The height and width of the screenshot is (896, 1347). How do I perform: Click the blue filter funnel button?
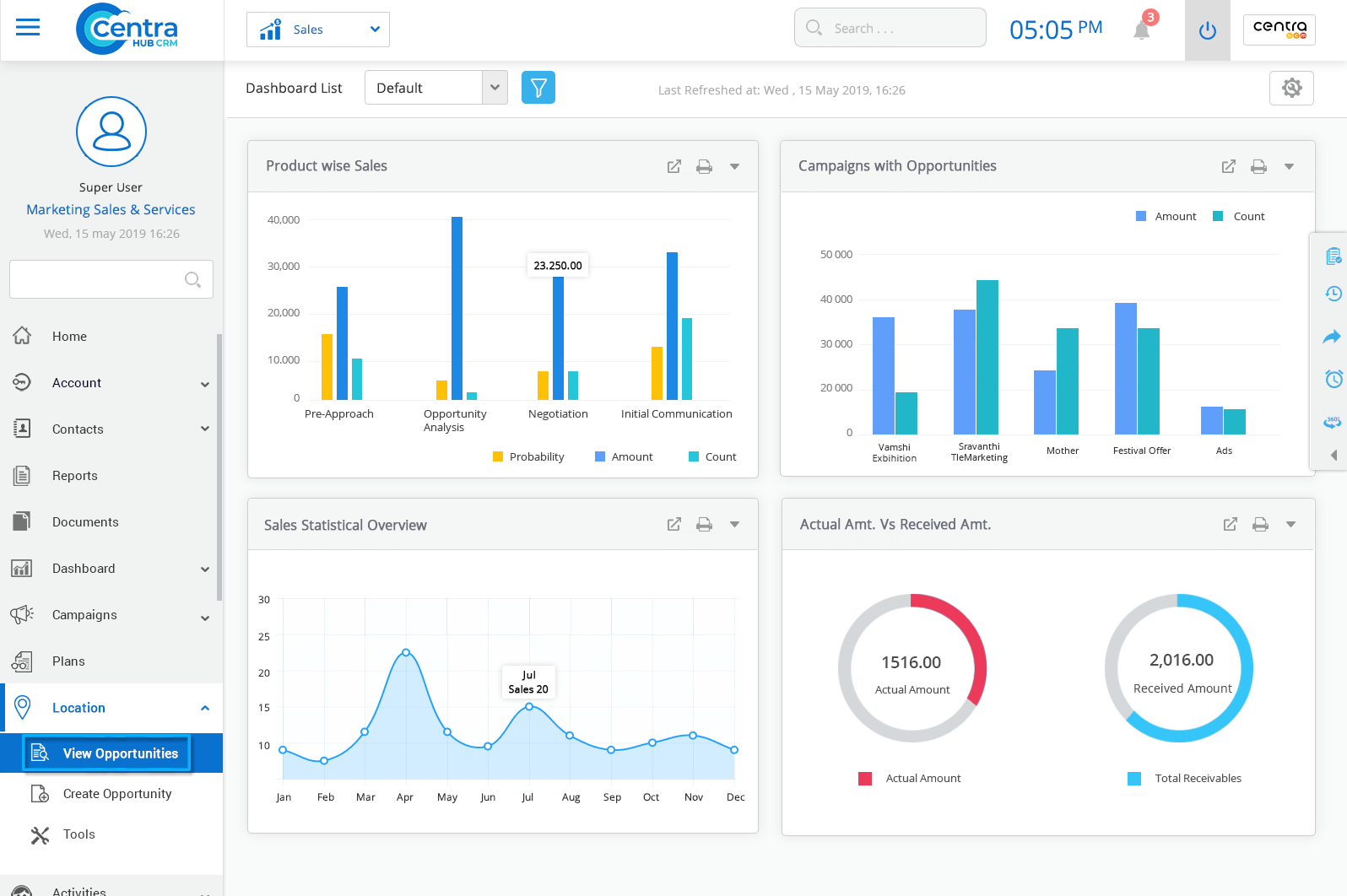tap(538, 88)
